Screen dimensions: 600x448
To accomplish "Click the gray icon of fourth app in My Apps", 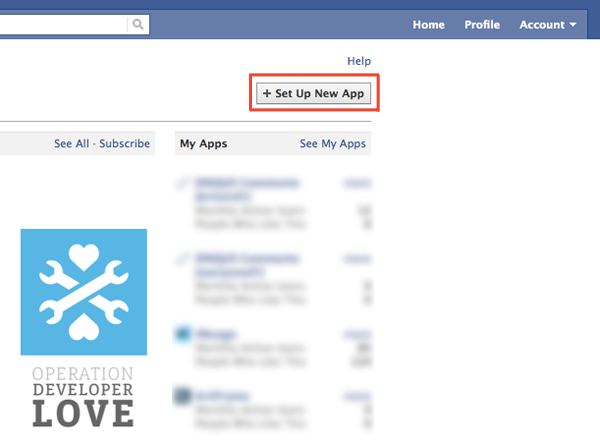I will 183,398.
